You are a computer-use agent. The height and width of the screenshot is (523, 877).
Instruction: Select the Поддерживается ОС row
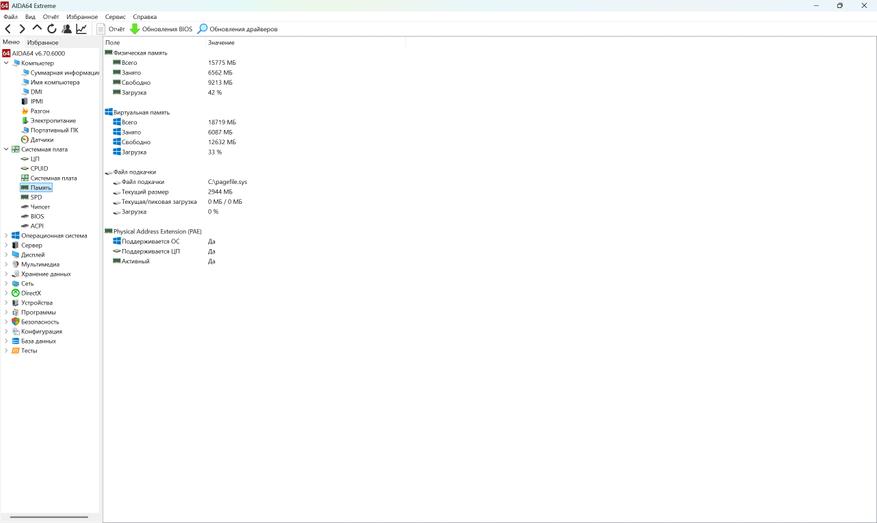[x=164, y=242]
